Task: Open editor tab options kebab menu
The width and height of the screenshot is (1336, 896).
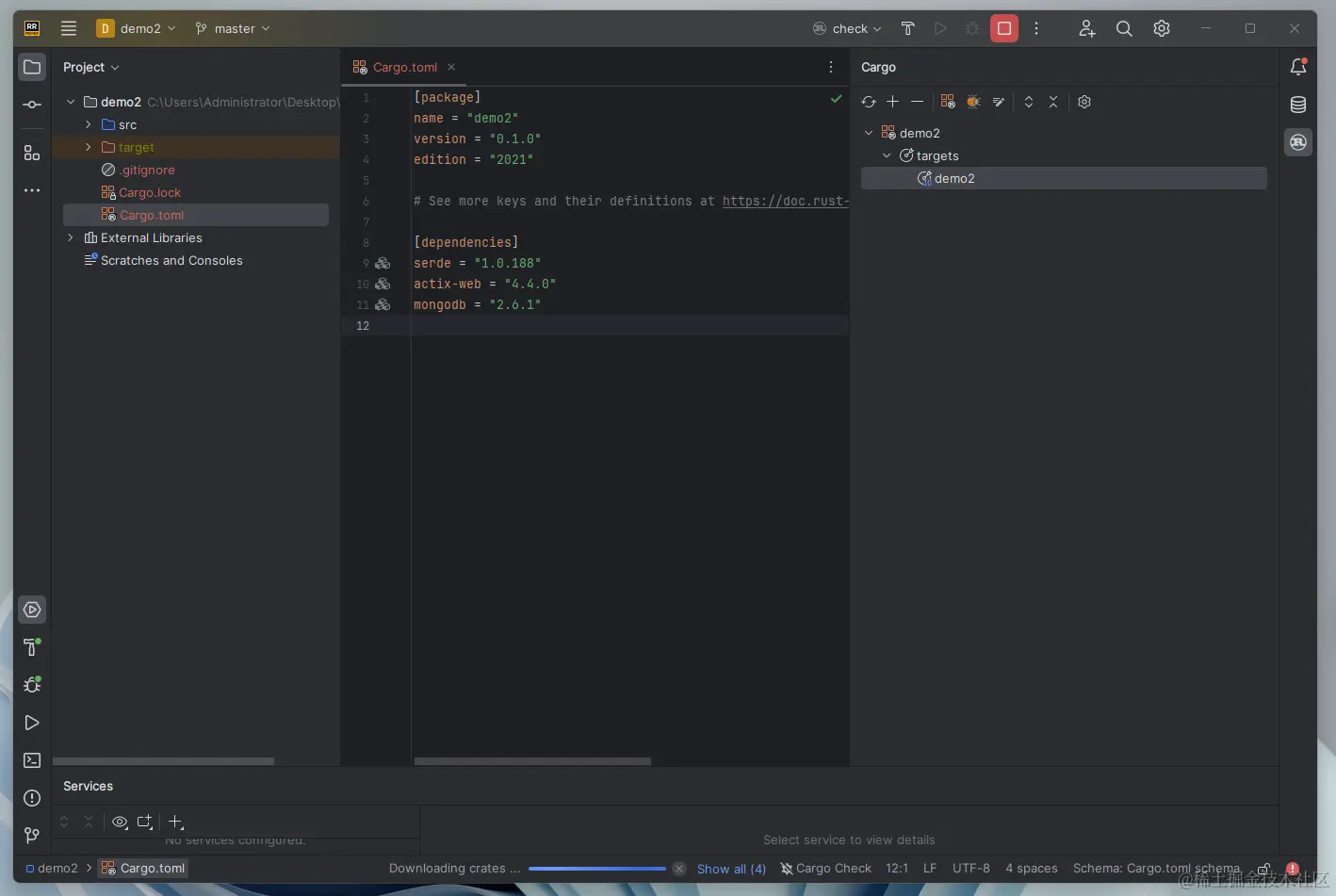Action: point(831,67)
